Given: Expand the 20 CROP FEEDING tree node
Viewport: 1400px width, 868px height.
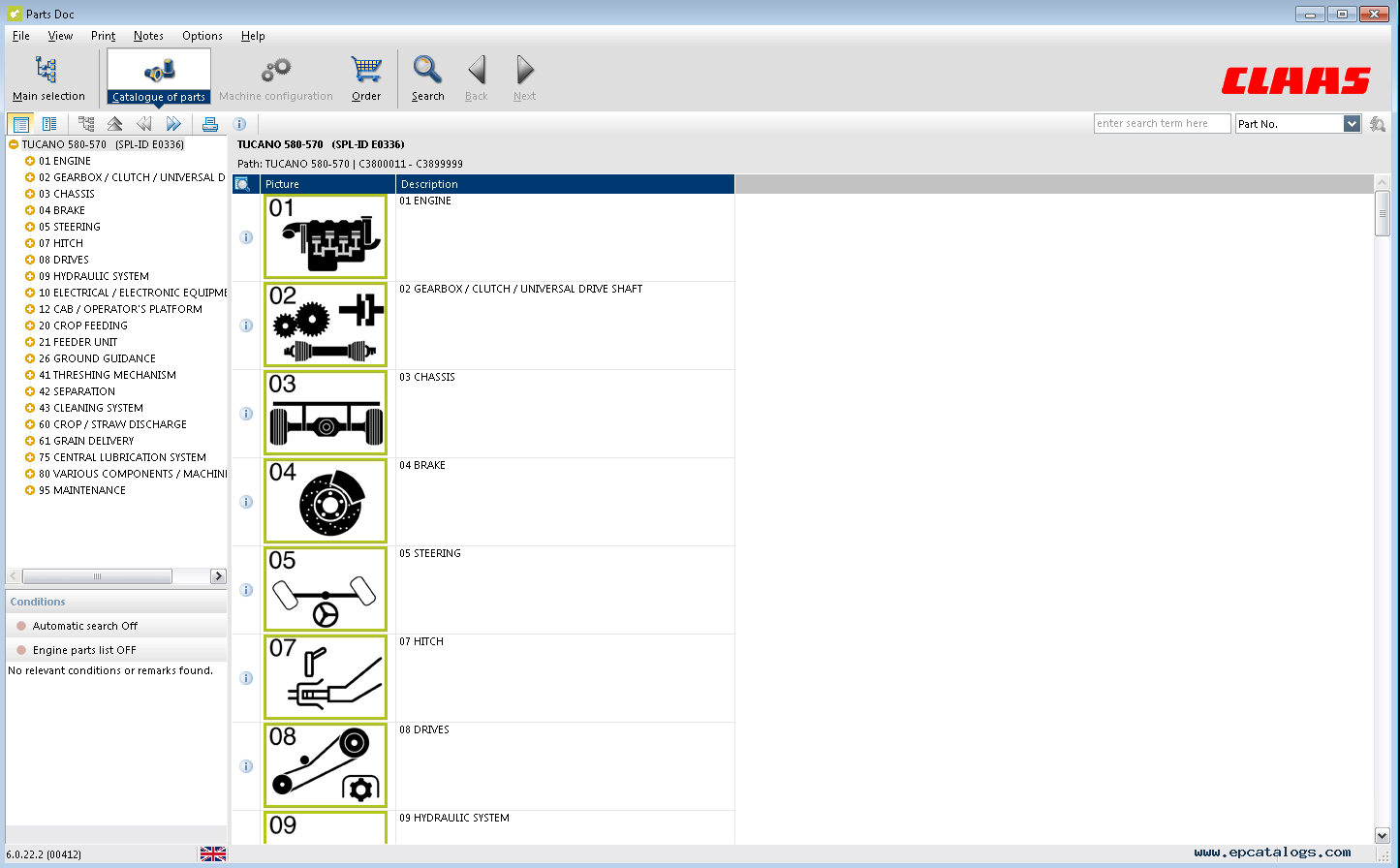Looking at the screenshot, I should point(30,325).
